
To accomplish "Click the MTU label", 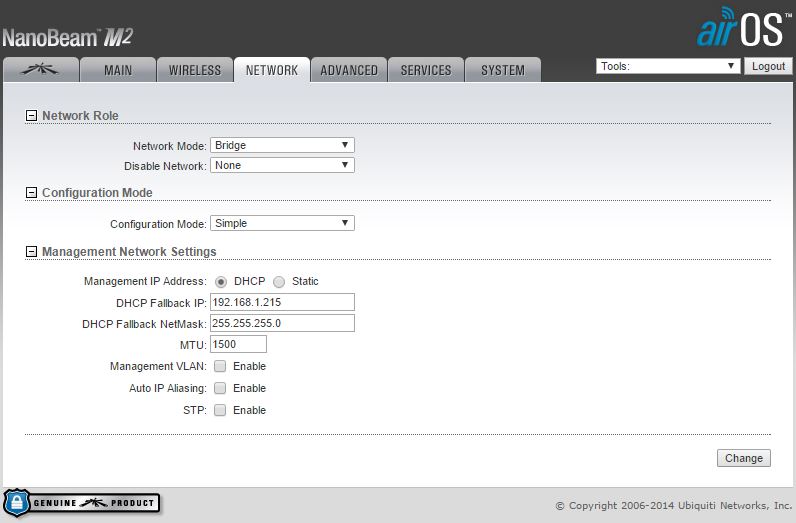I will point(193,345).
